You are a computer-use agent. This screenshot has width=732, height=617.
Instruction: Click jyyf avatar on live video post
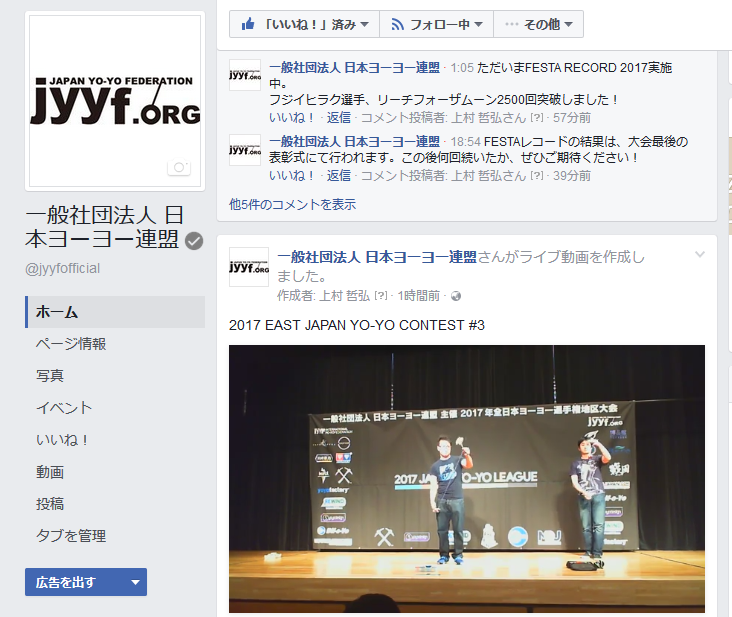tap(249, 267)
